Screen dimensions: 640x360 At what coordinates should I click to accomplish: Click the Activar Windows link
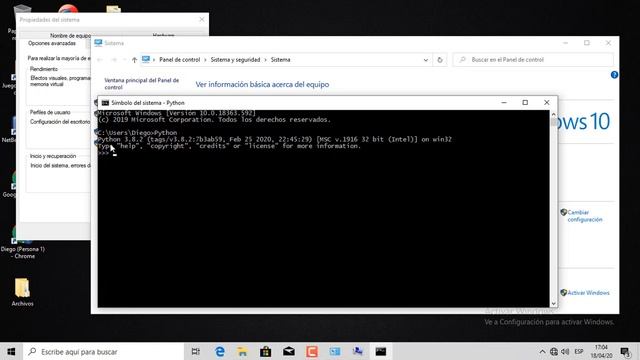pyautogui.click(x=588, y=293)
